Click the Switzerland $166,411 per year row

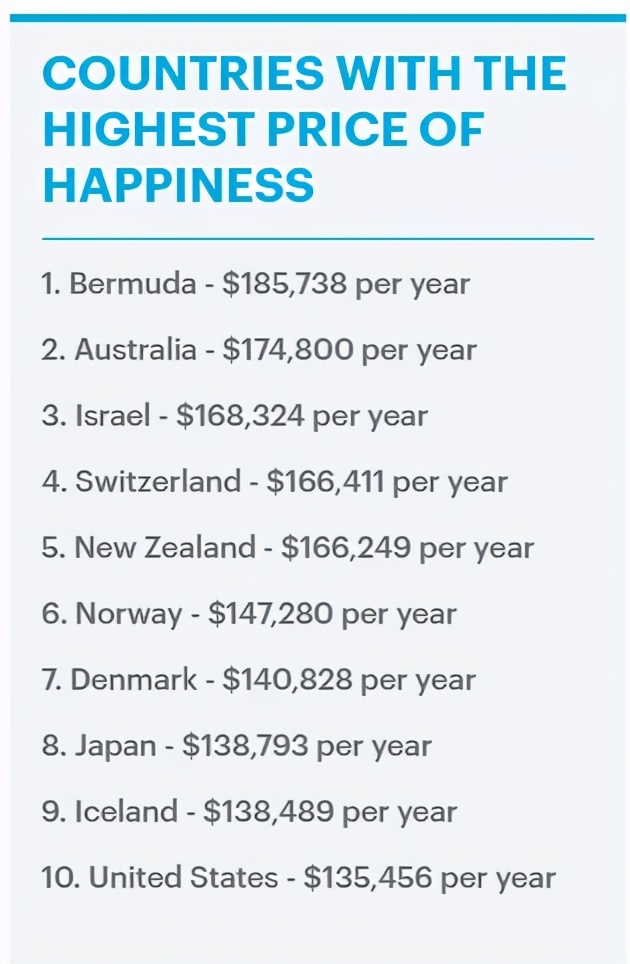pyautogui.click(x=274, y=482)
